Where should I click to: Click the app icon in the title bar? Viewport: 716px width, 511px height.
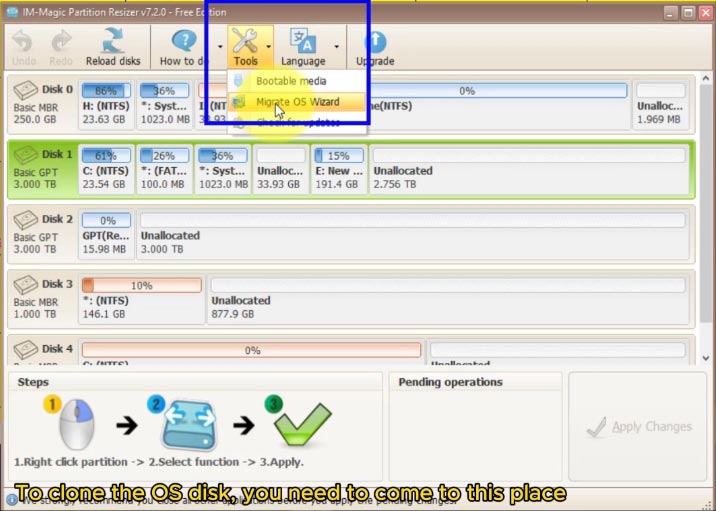pos(12,12)
